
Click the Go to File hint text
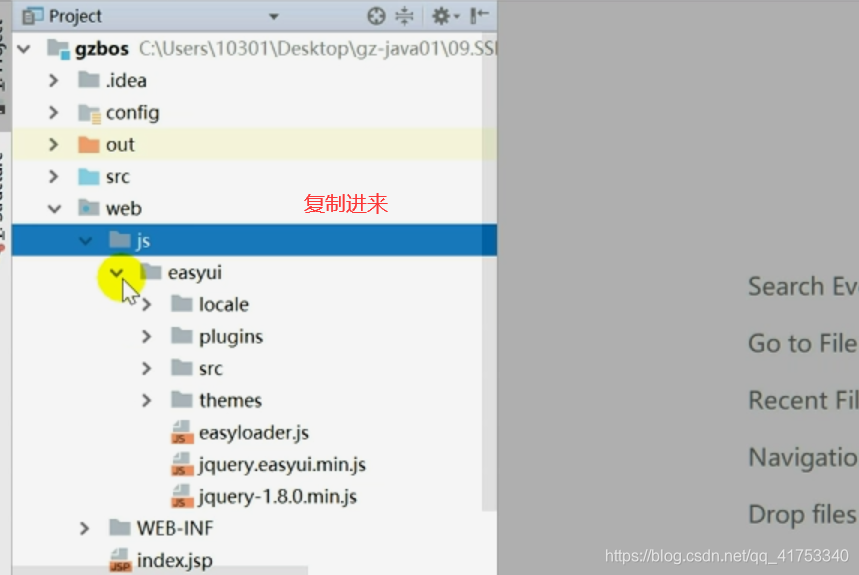(803, 343)
